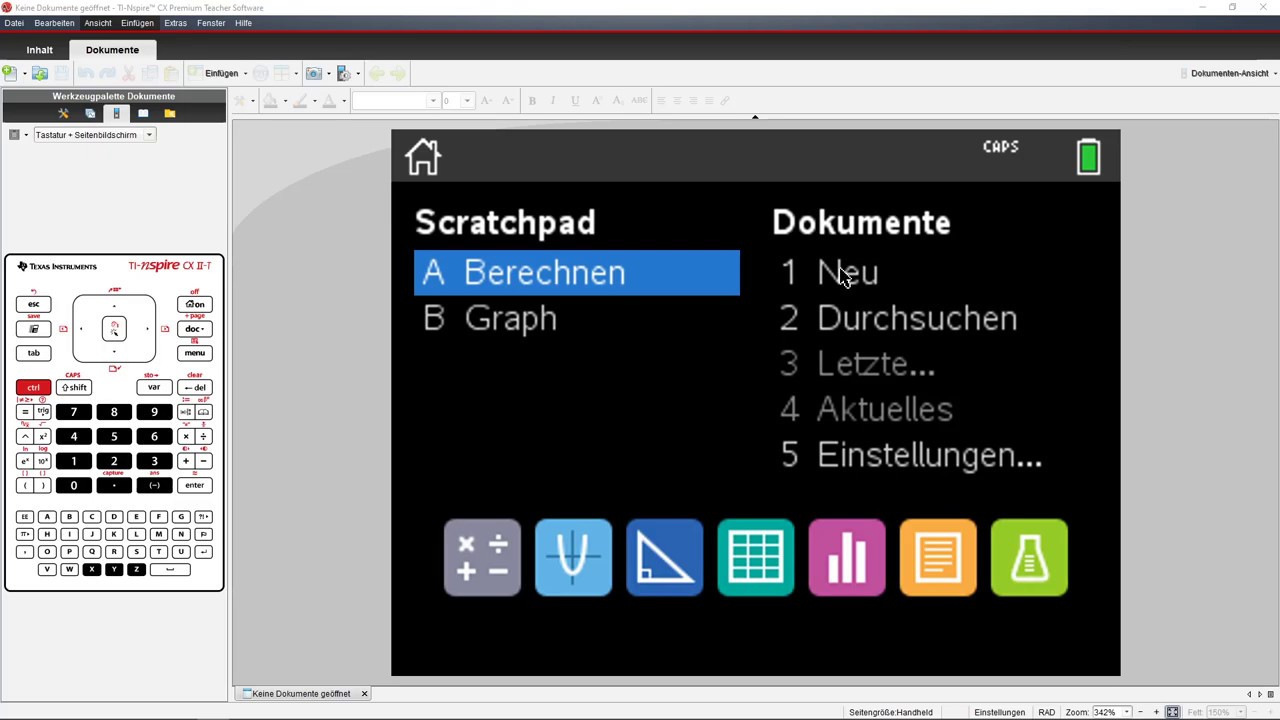Click the home icon on the handheld screen
Screen dimensions: 1280x720
tap(422, 157)
